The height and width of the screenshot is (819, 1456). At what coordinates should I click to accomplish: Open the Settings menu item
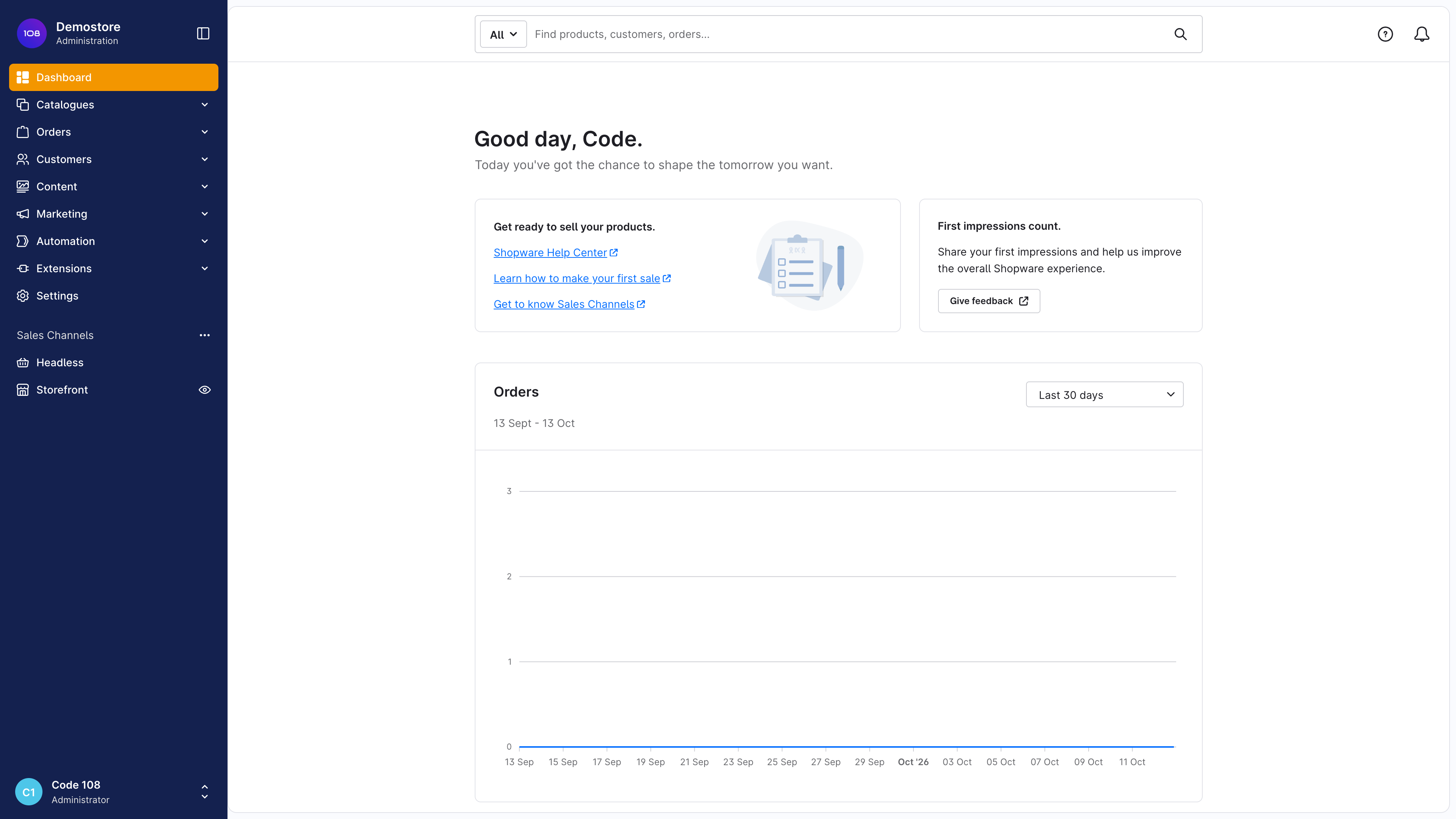[x=114, y=296]
